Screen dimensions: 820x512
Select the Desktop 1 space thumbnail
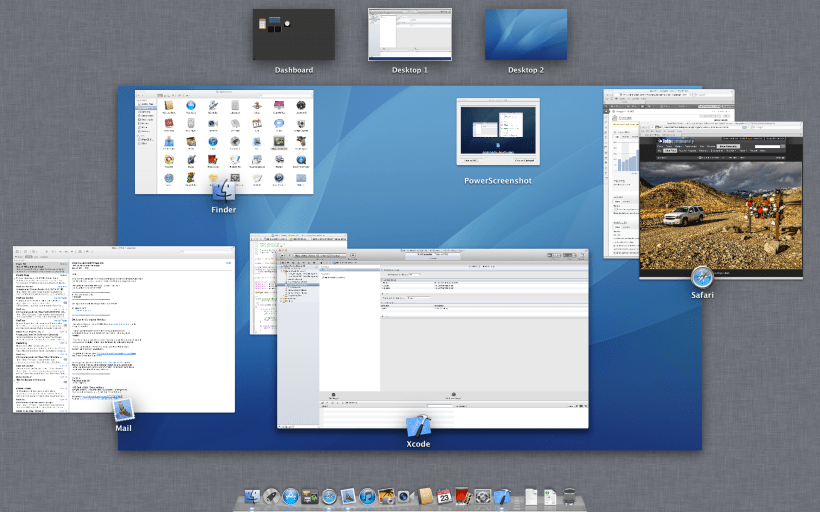click(410, 35)
